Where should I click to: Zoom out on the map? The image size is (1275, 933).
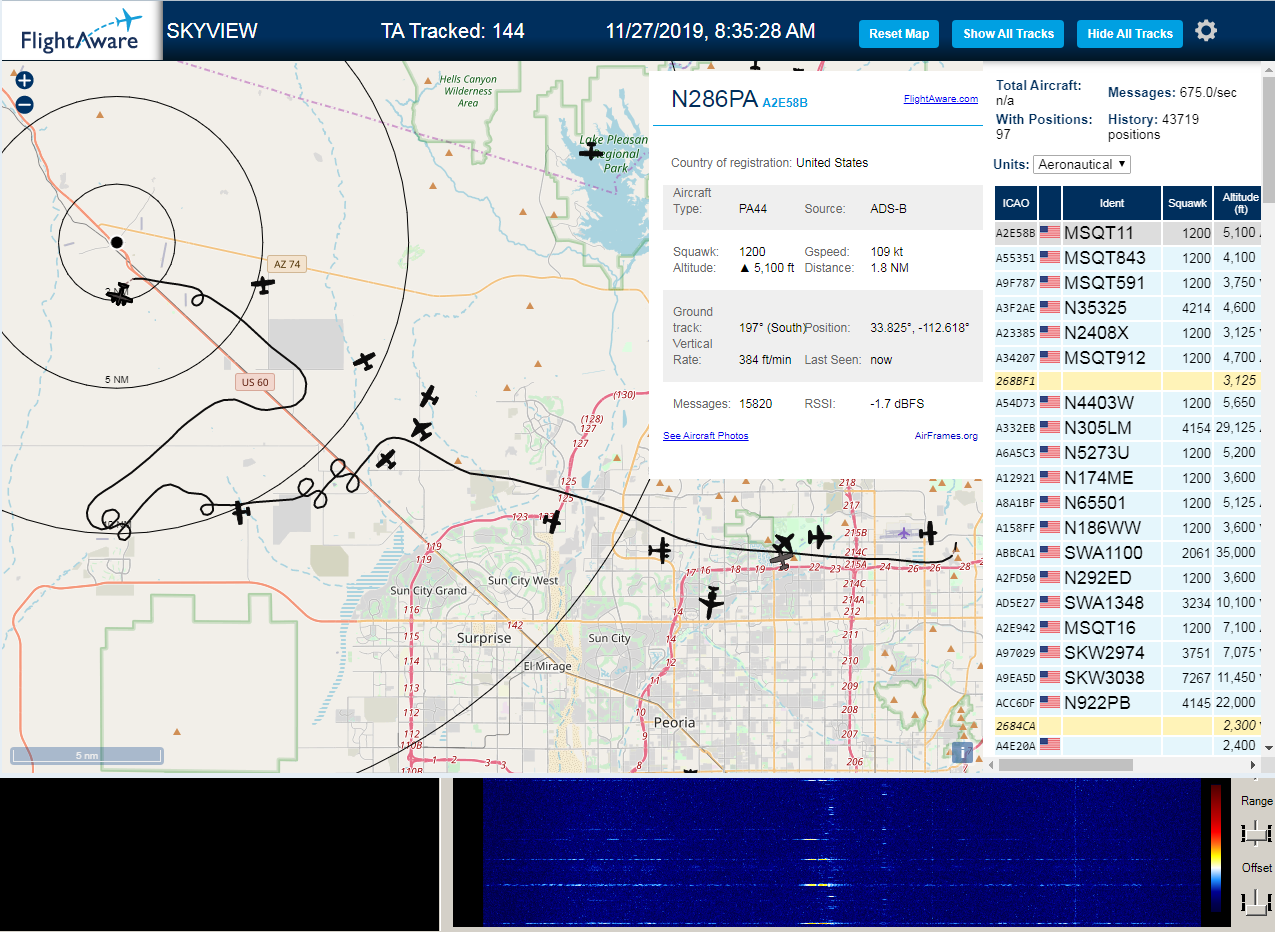point(25,104)
